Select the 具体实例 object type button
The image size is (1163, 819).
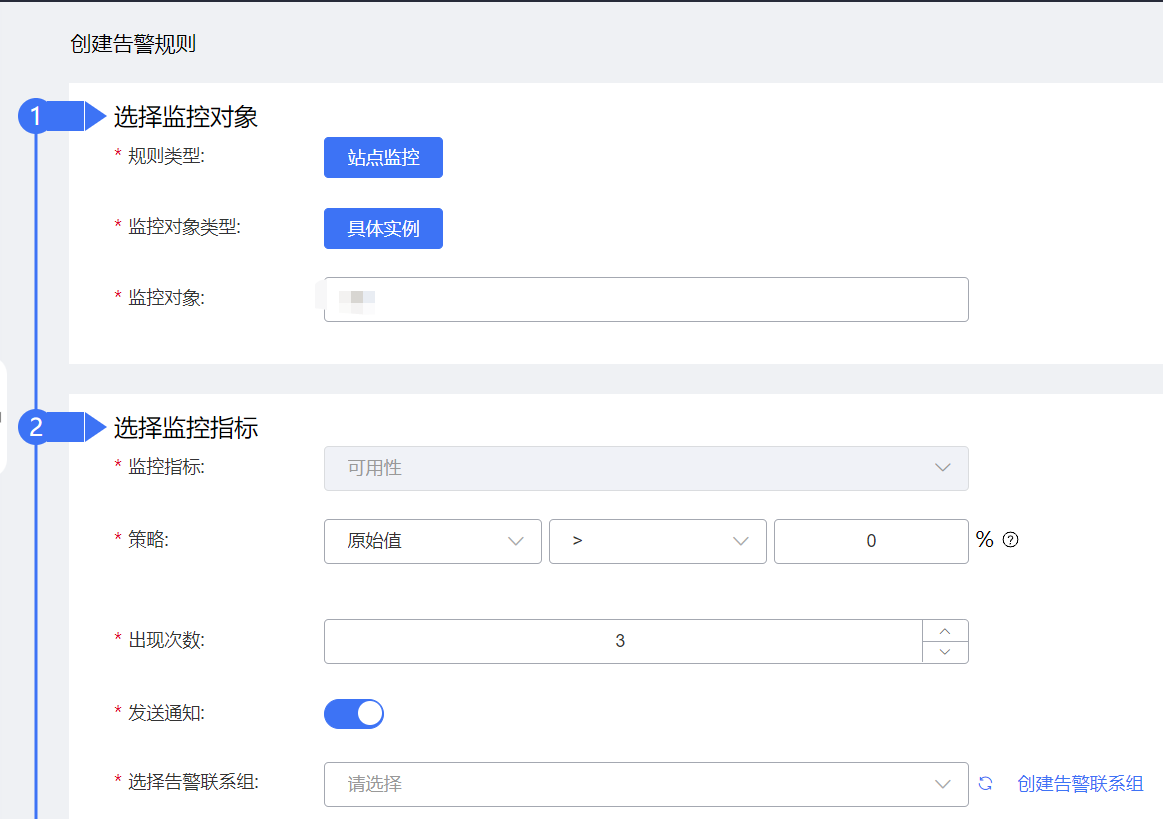click(x=383, y=229)
